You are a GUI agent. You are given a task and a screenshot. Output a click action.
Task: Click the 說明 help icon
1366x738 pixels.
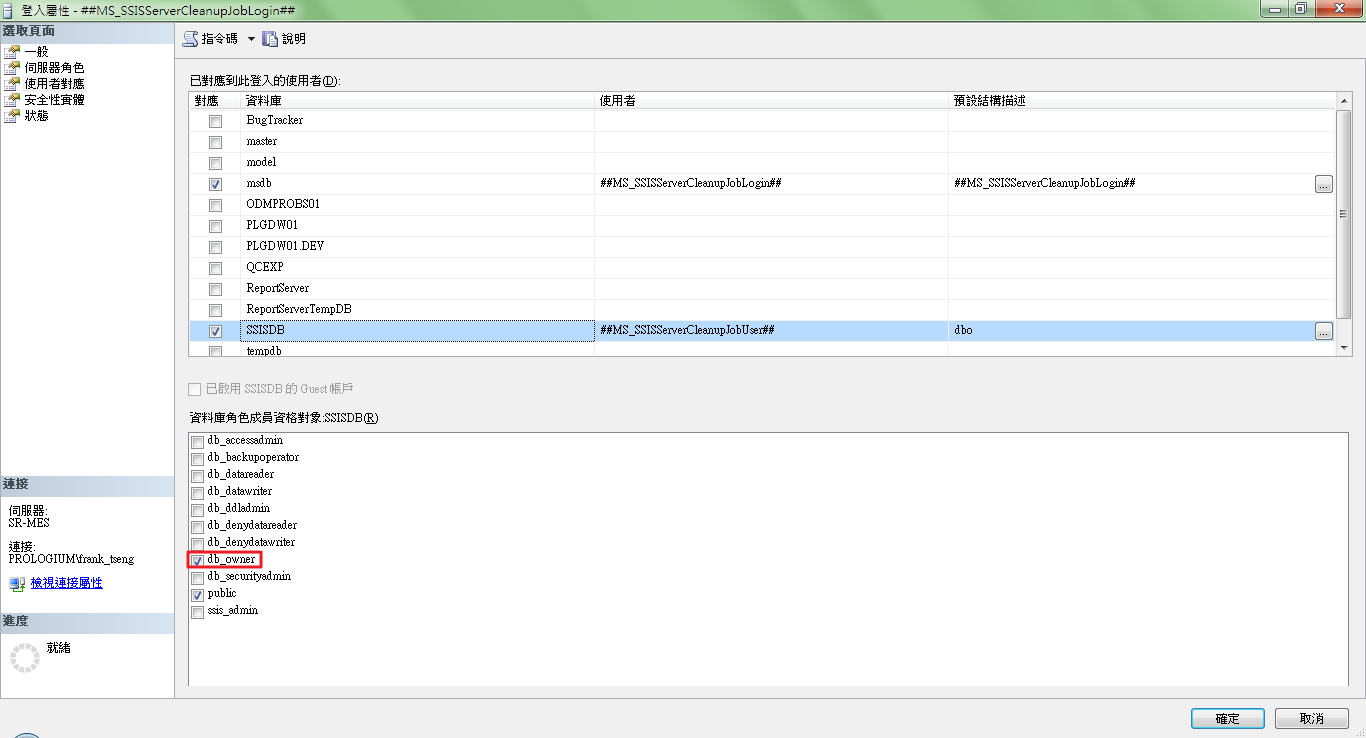coord(270,39)
